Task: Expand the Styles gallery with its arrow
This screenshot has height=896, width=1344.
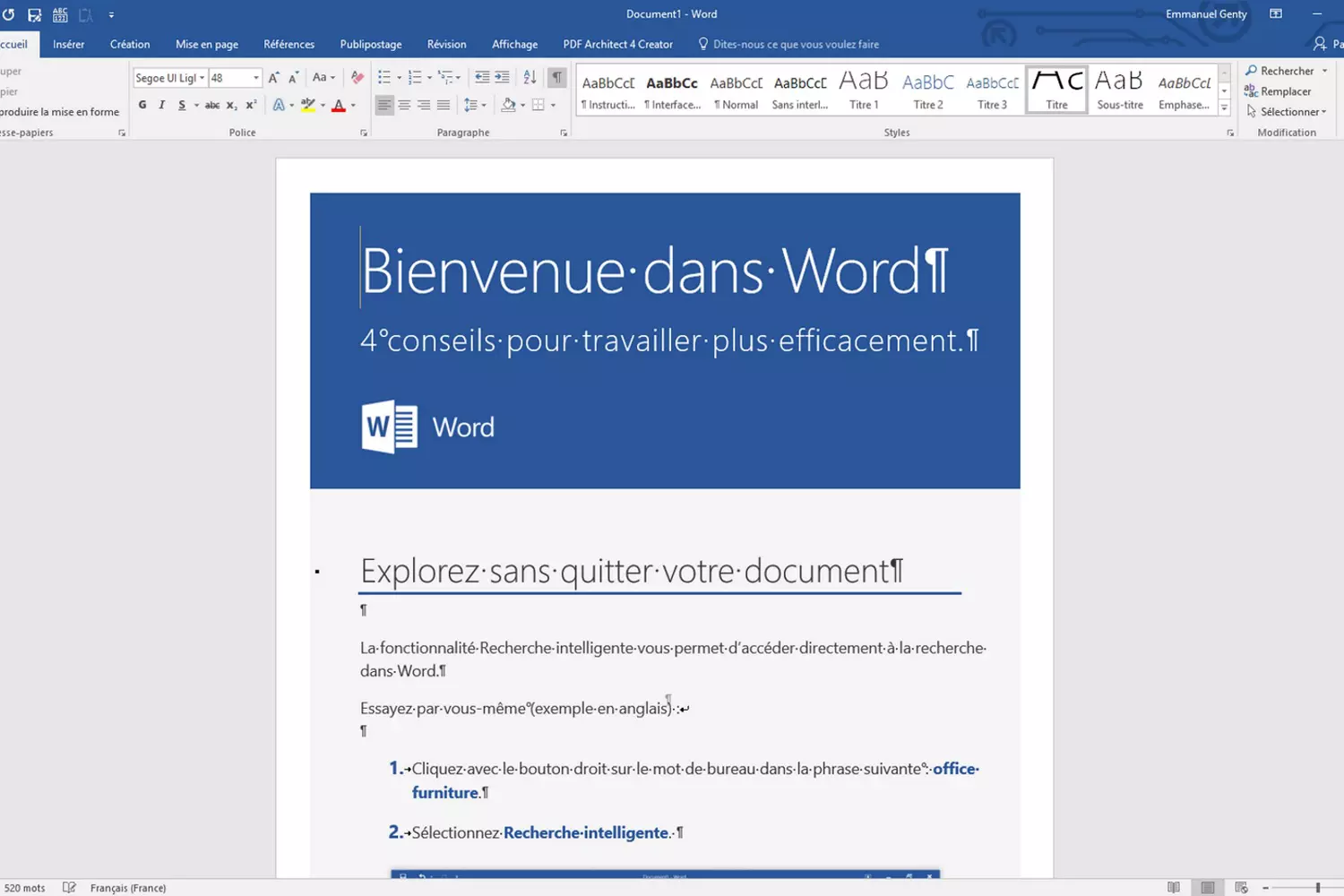Action: 1224,107
